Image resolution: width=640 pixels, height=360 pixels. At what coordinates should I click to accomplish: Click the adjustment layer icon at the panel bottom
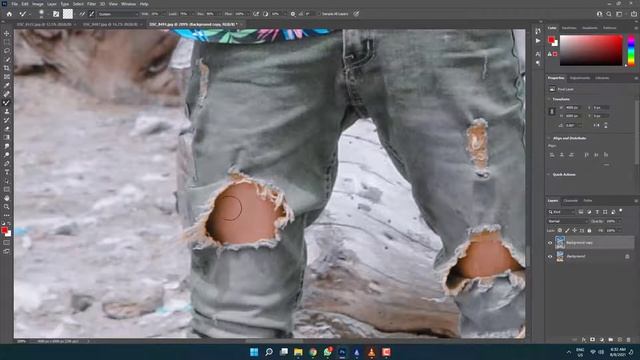601,340
